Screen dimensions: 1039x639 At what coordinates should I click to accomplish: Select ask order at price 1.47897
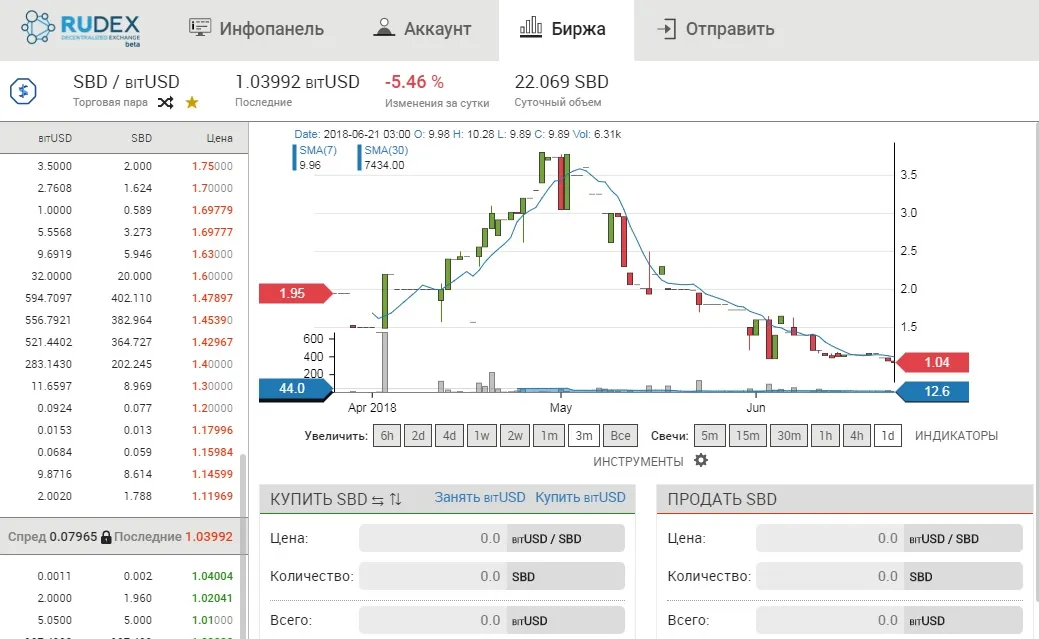click(x=124, y=298)
